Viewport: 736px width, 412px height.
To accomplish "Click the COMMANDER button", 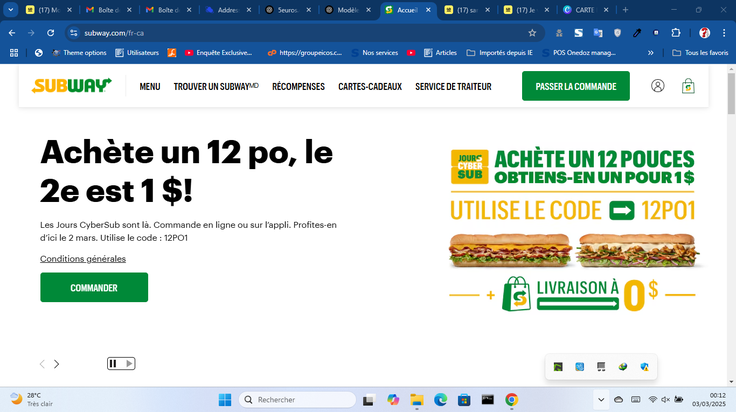I will [x=94, y=287].
